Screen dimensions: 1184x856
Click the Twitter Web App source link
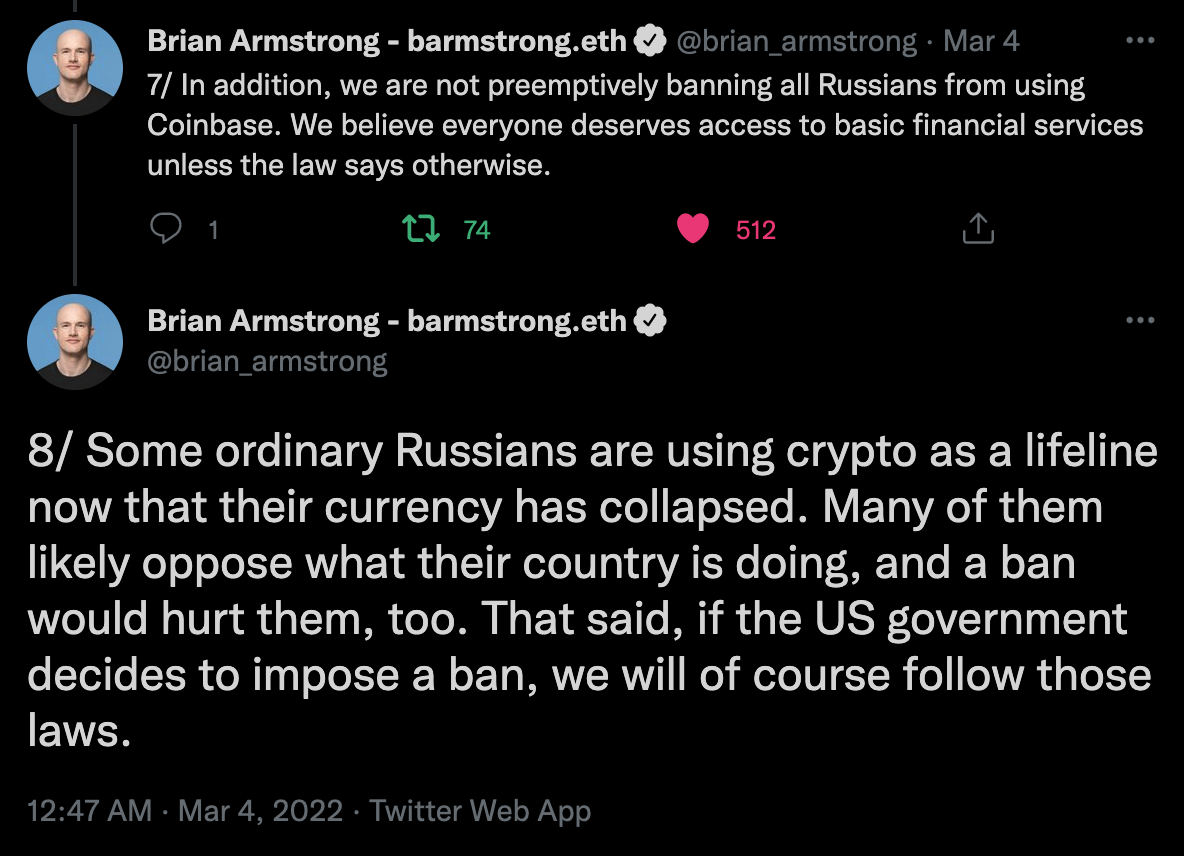[x=479, y=811]
